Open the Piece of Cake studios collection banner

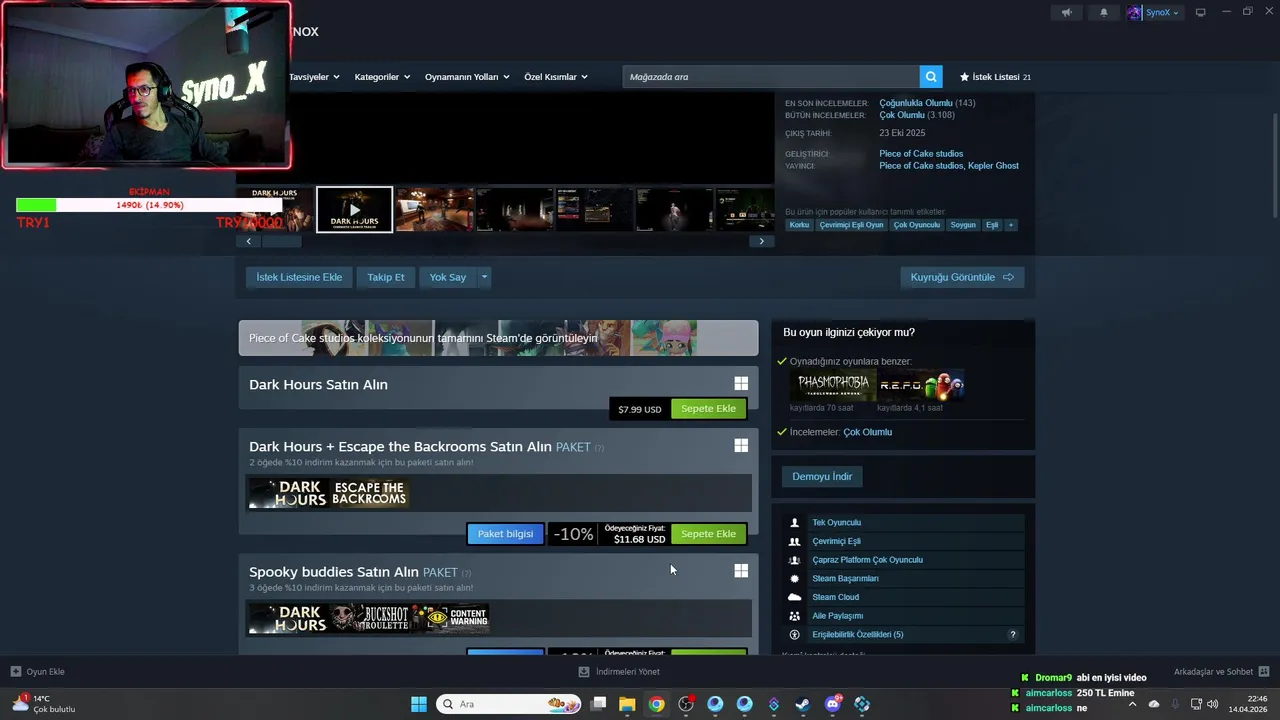[x=498, y=338]
